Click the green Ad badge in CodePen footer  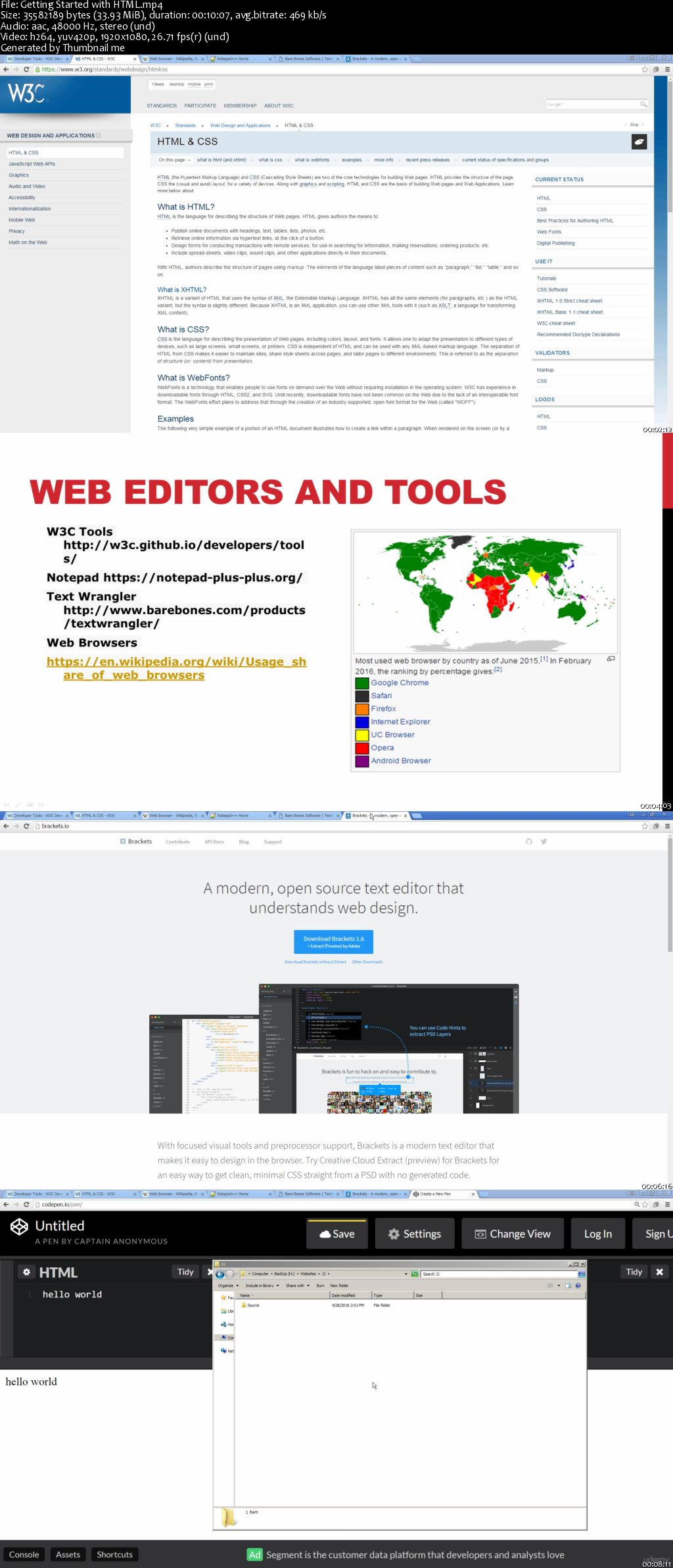click(x=254, y=1554)
